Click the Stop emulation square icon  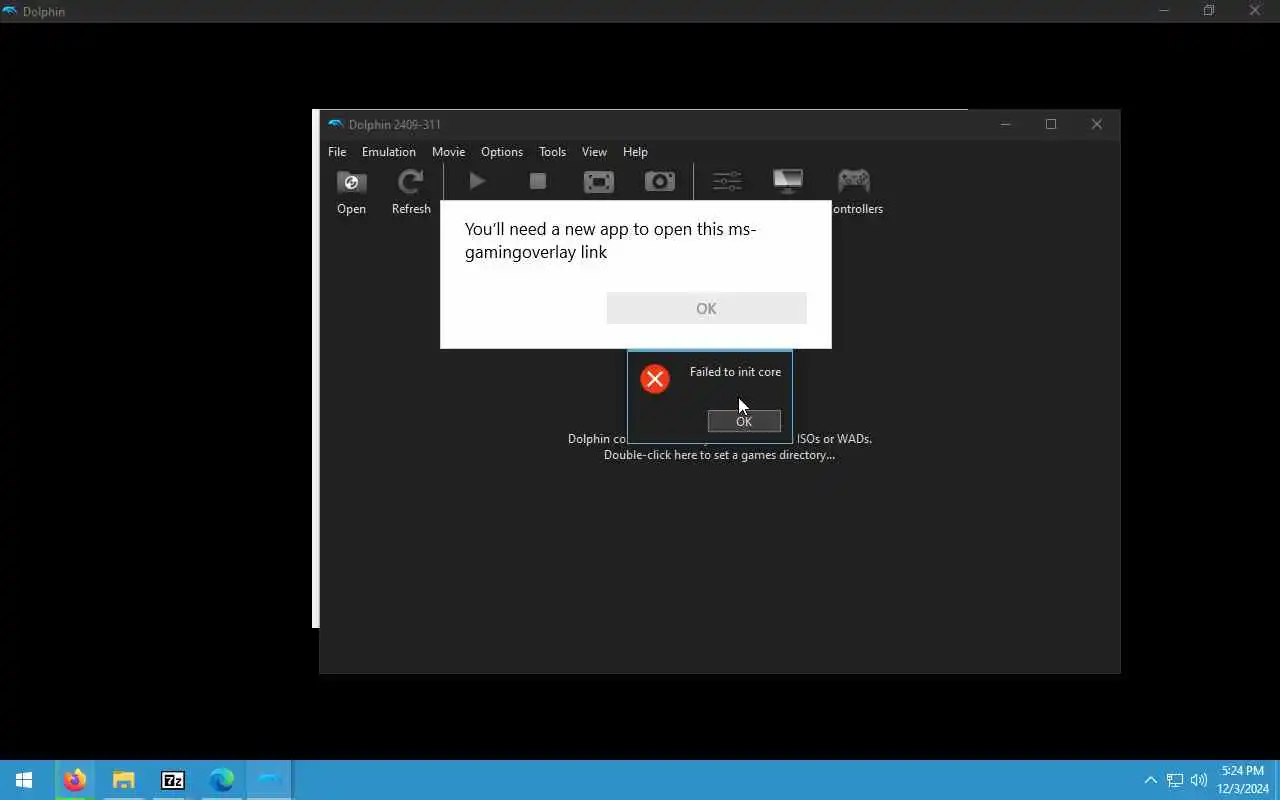[538, 181]
